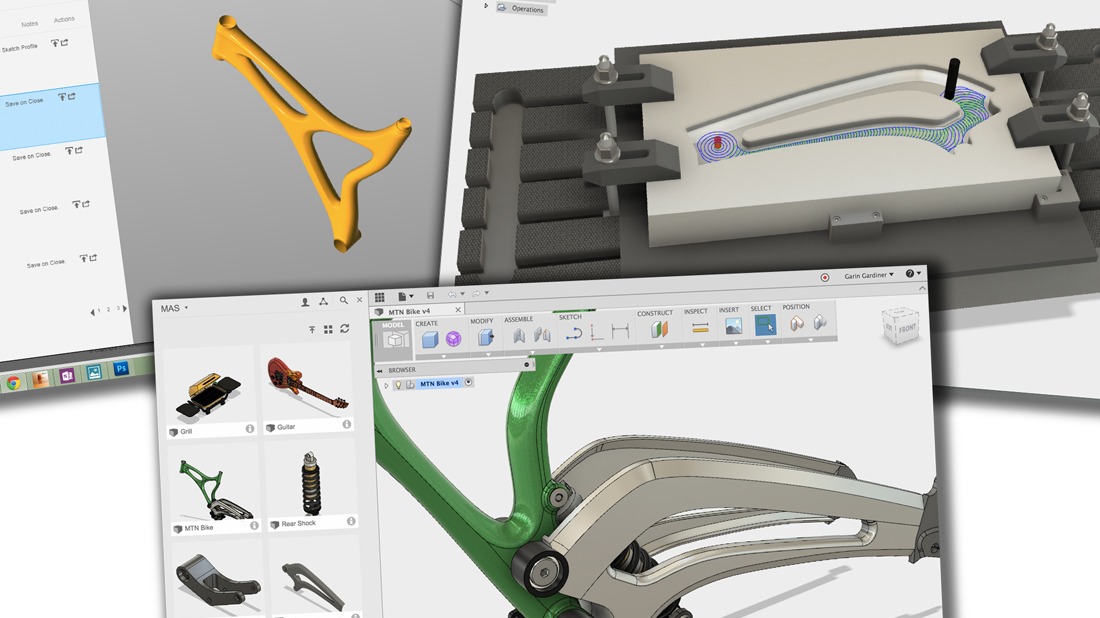
Task: Switch data panel to grid view
Action: (x=328, y=329)
